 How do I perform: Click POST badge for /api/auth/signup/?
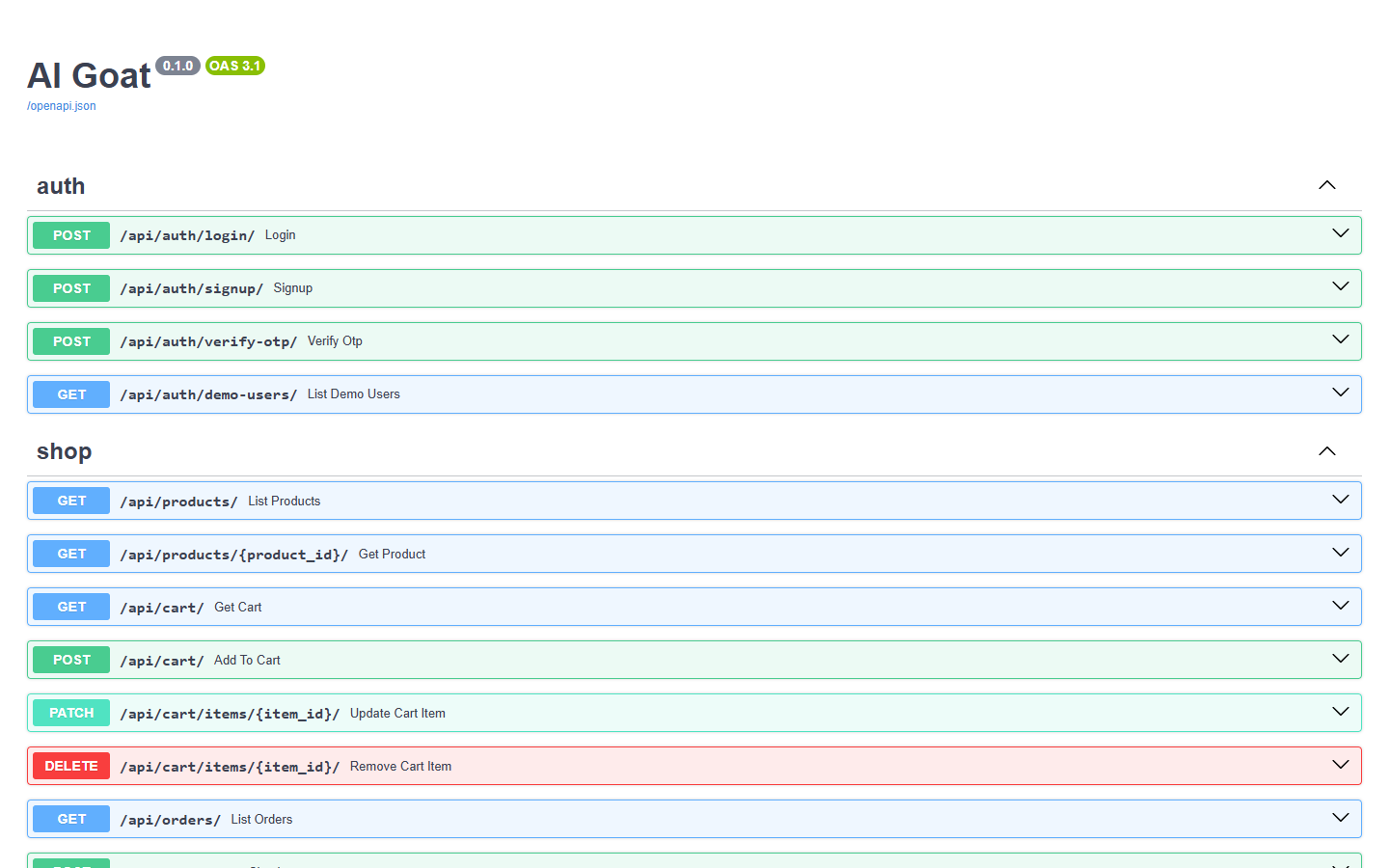(71, 288)
